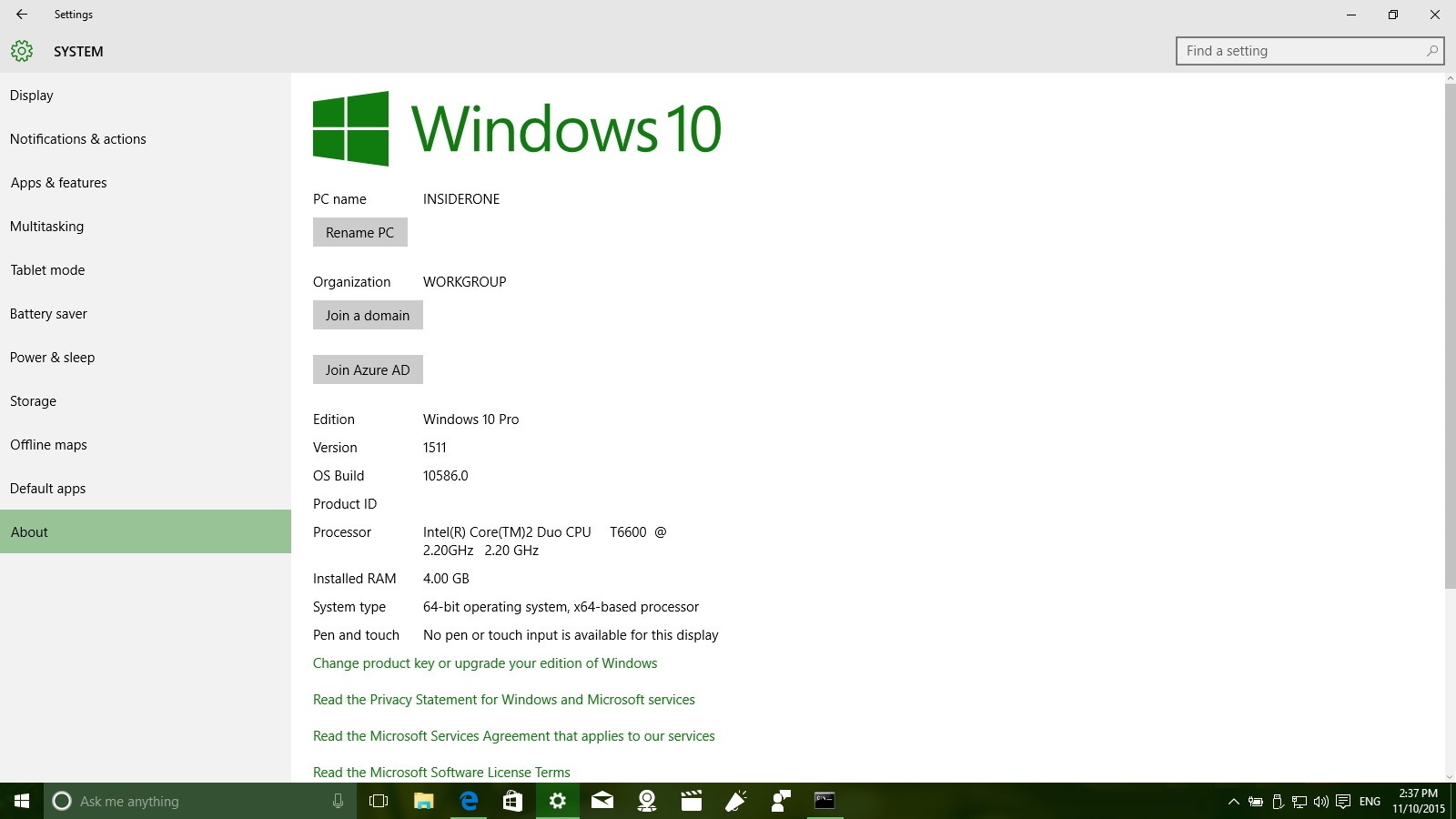The width and height of the screenshot is (1456, 819).
Task: Launch File Explorer from taskbar
Action: coord(423,801)
